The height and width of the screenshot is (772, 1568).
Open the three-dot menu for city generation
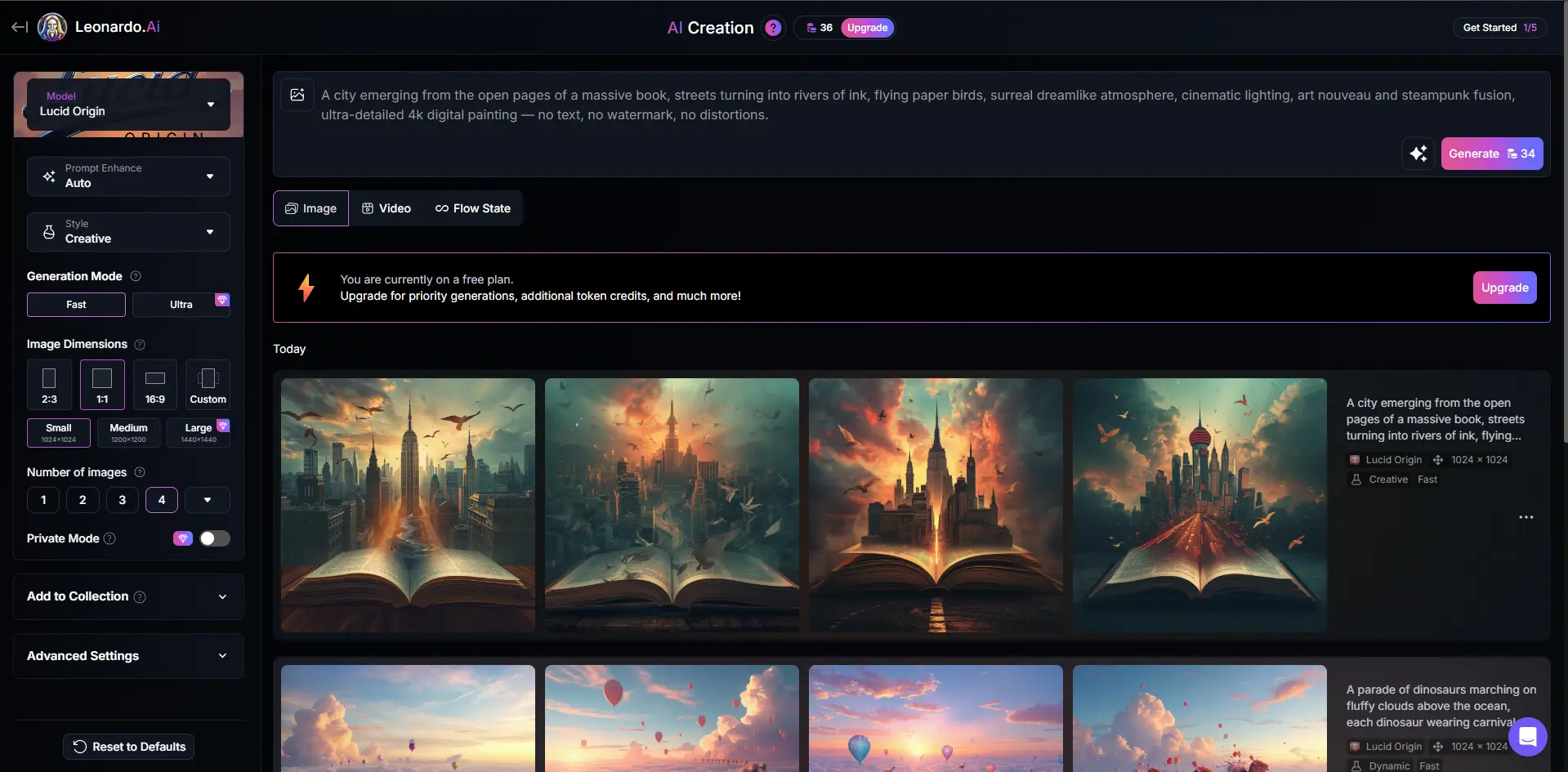(x=1526, y=517)
